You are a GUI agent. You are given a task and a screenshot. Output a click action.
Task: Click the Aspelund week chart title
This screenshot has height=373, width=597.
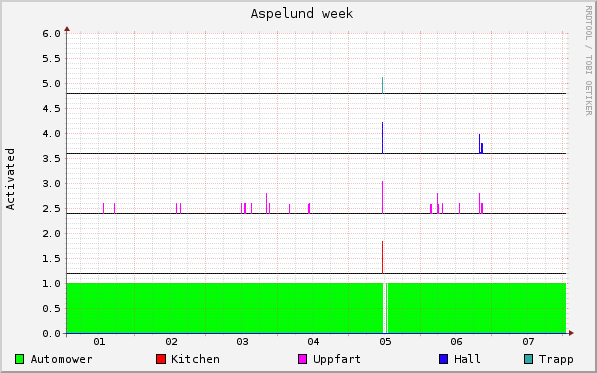point(302,14)
